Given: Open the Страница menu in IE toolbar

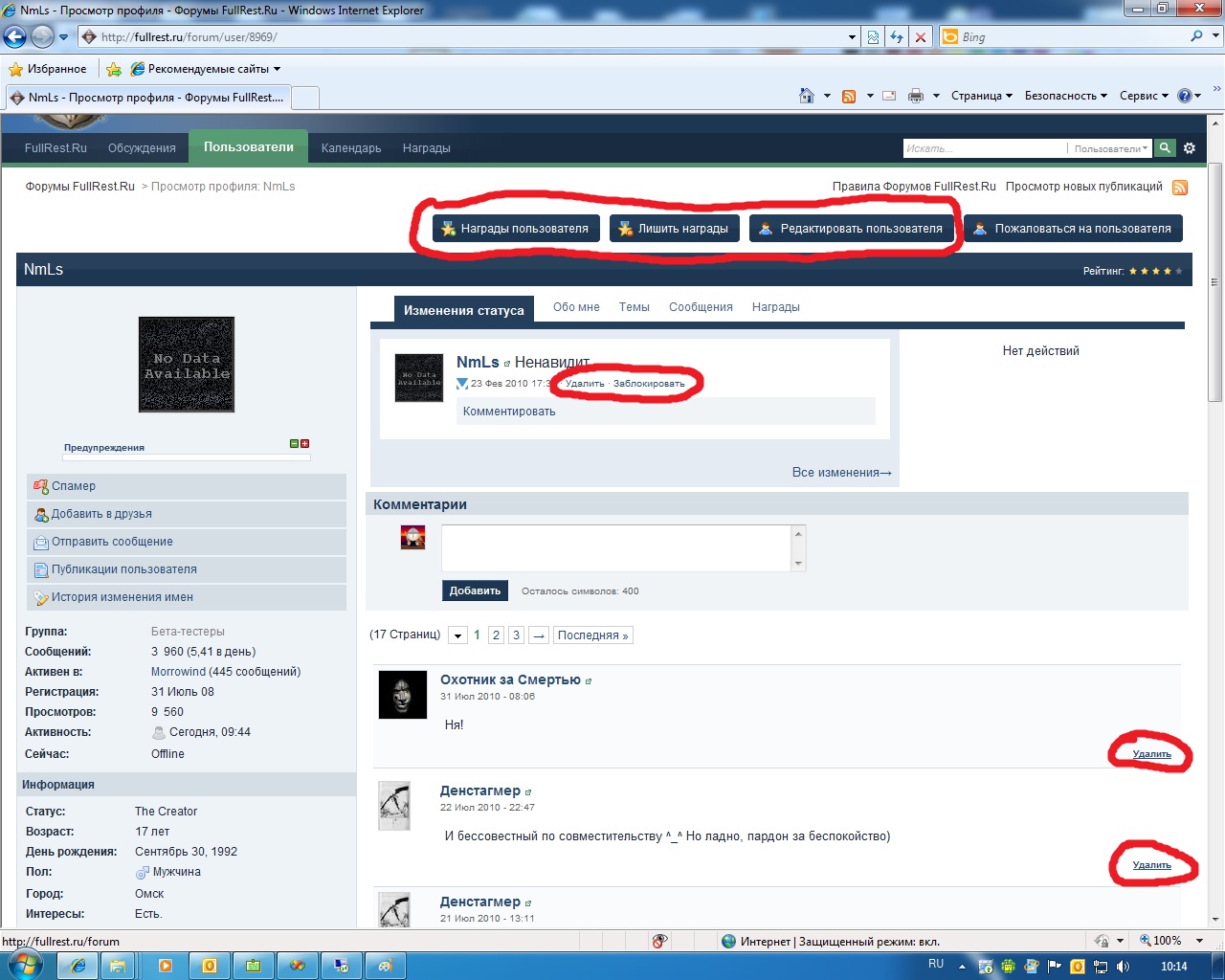Looking at the screenshot, I should (x=981, y=96).
